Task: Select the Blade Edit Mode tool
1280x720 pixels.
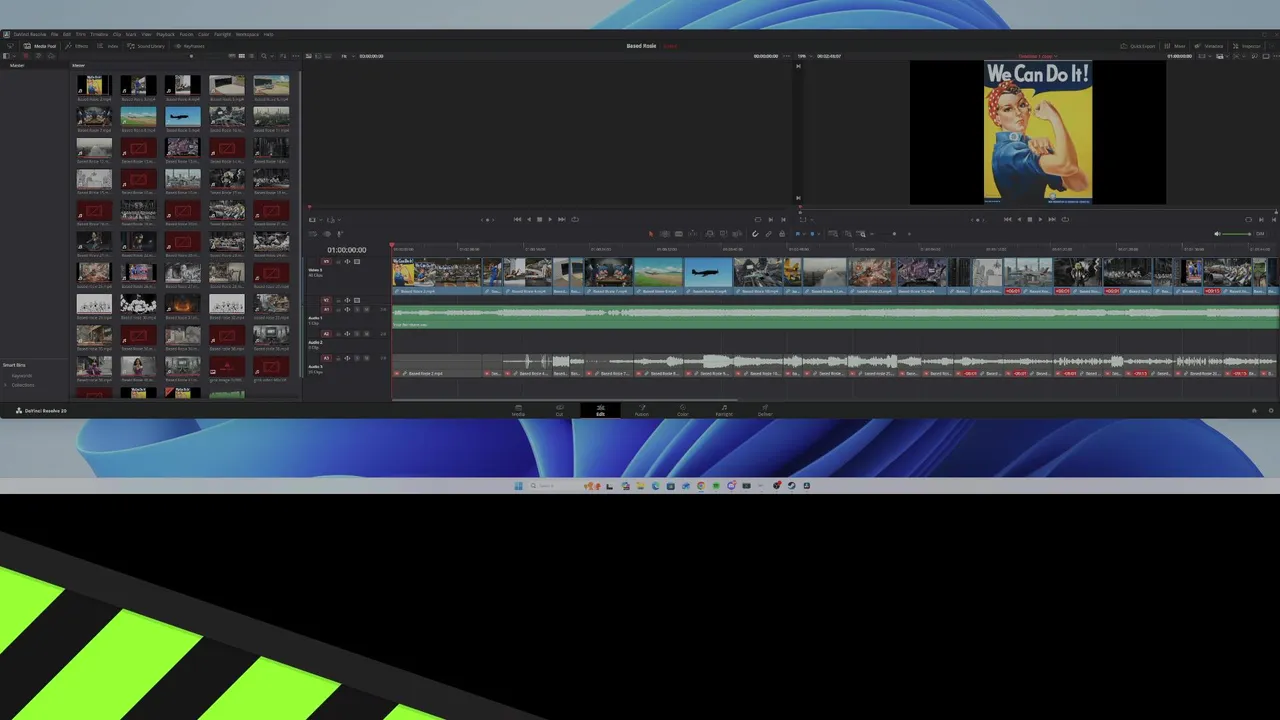Action: (x=693, y=234)
